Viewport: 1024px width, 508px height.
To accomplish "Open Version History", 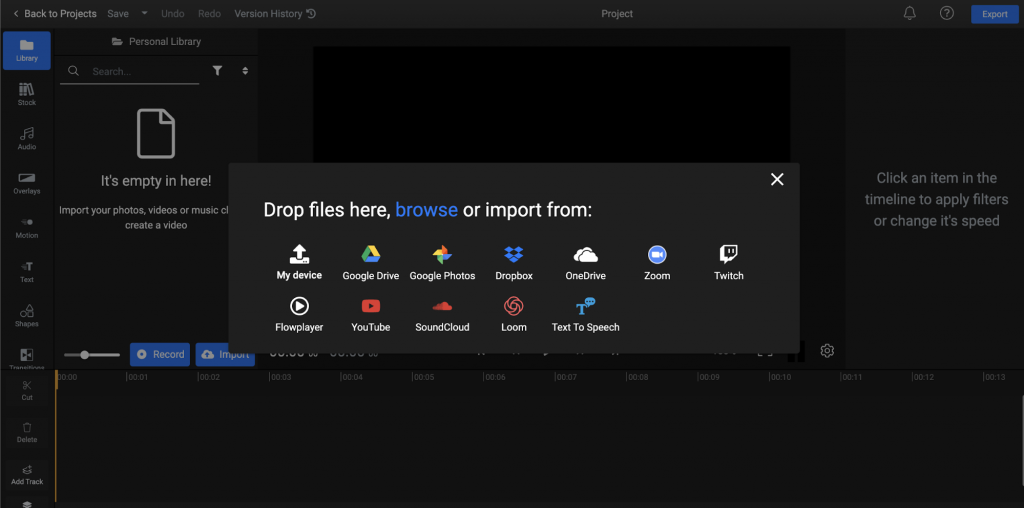I will click(x=275, y=14).
